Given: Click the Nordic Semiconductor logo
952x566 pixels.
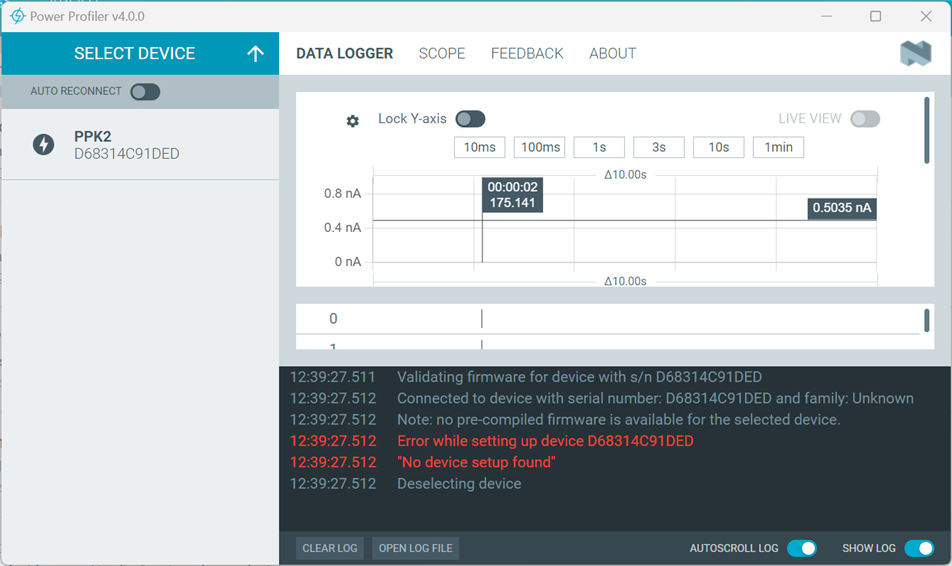Looking at the screenshot, I should pos(916,53).
